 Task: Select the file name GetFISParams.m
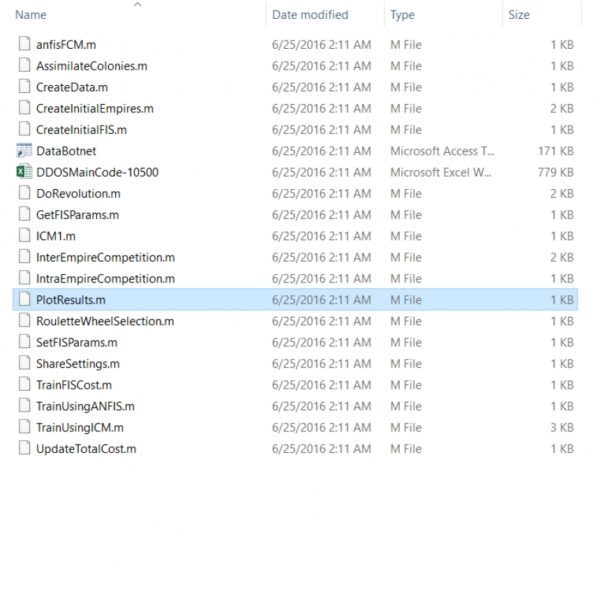pos(78,215)
